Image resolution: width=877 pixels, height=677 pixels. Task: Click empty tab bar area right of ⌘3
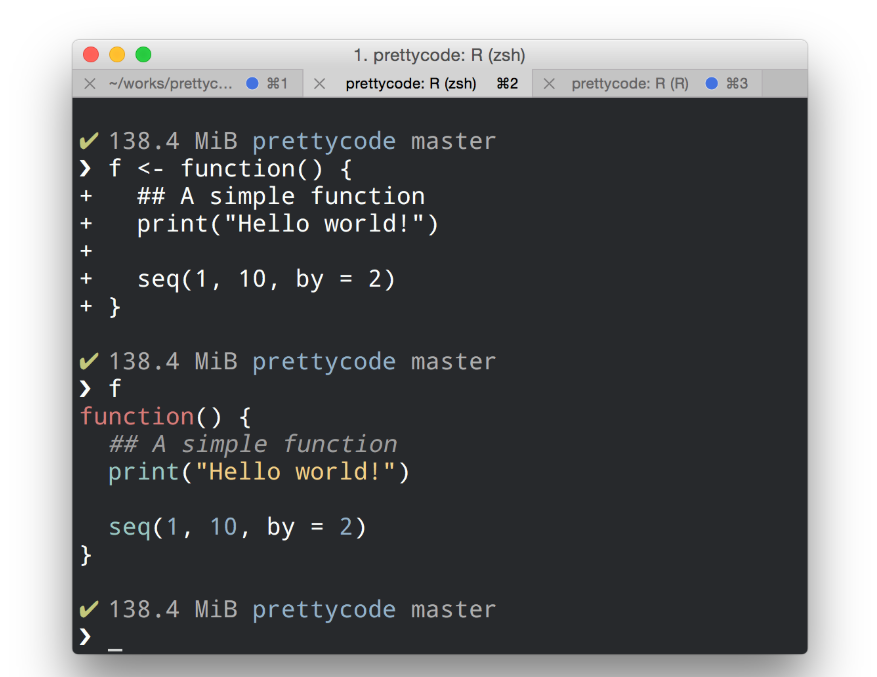coord(783,84)
